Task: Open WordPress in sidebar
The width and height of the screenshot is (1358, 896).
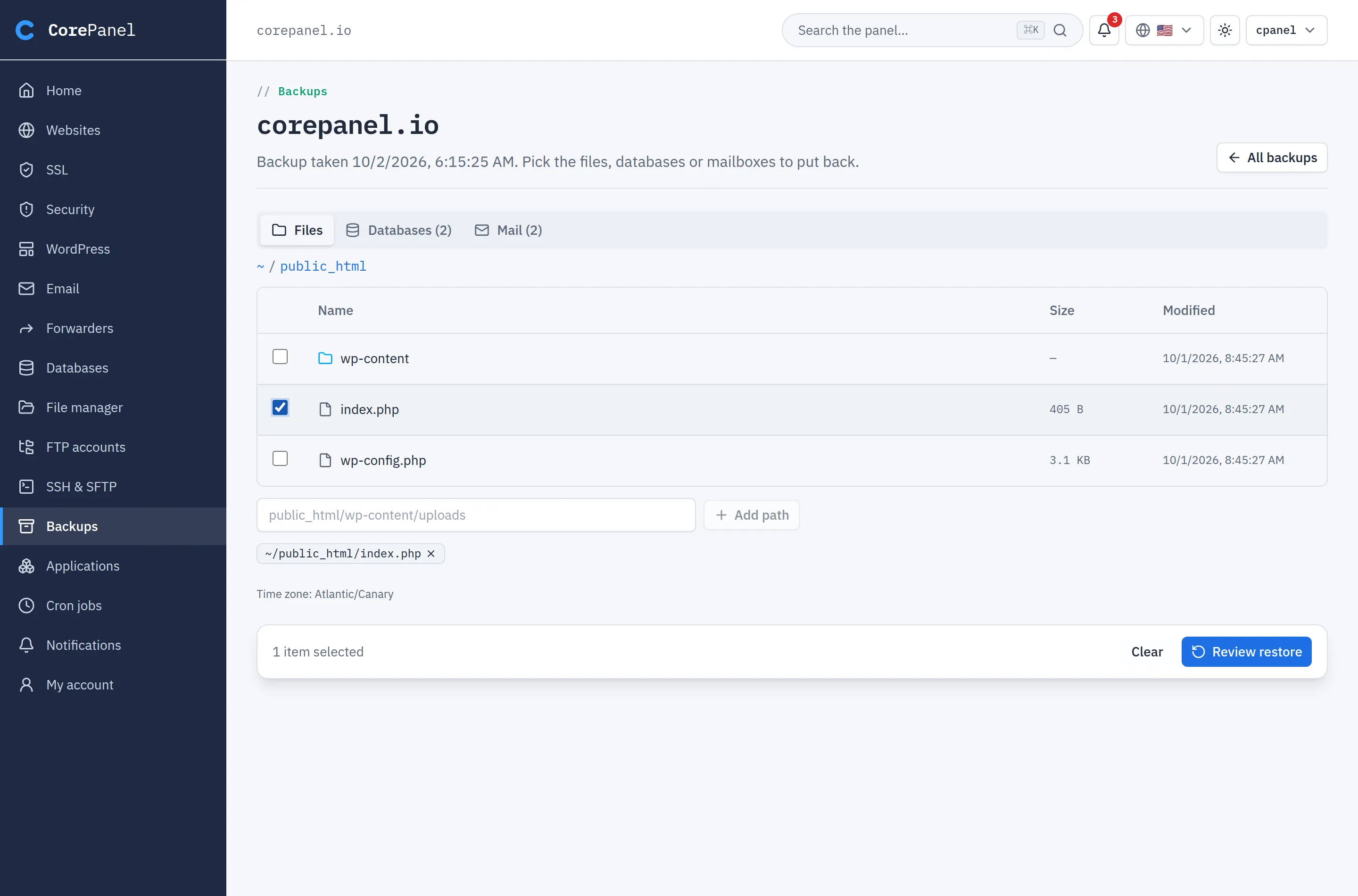Action: pyautogui.click(x=113, y=249)
